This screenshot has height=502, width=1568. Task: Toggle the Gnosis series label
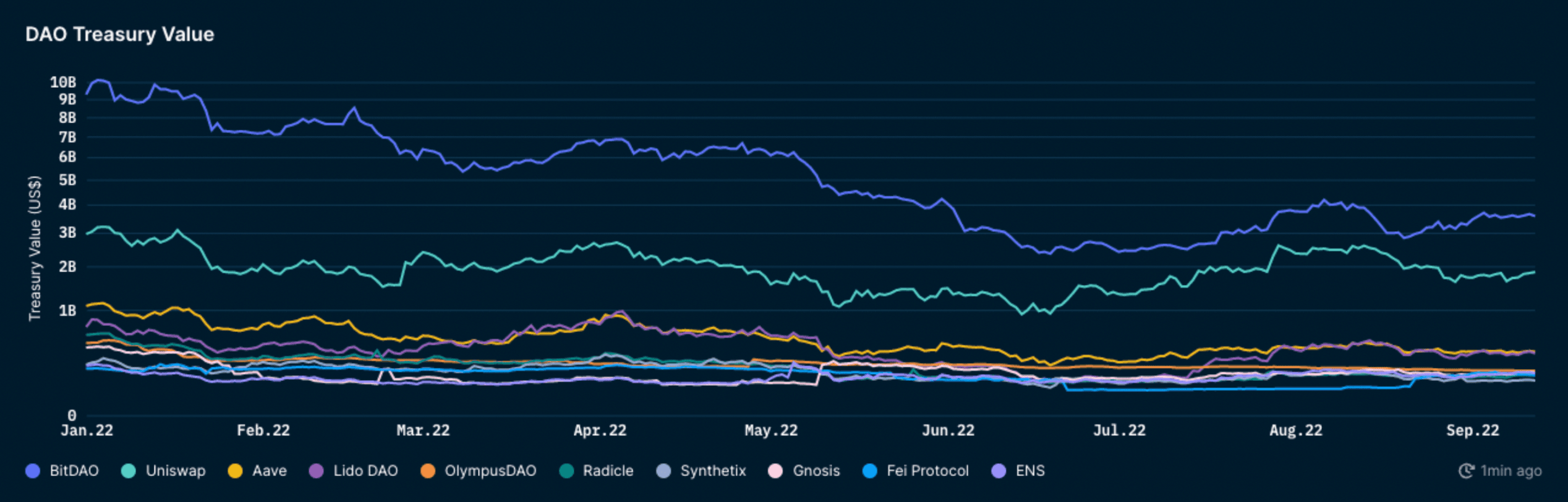(x=816, y=471)
